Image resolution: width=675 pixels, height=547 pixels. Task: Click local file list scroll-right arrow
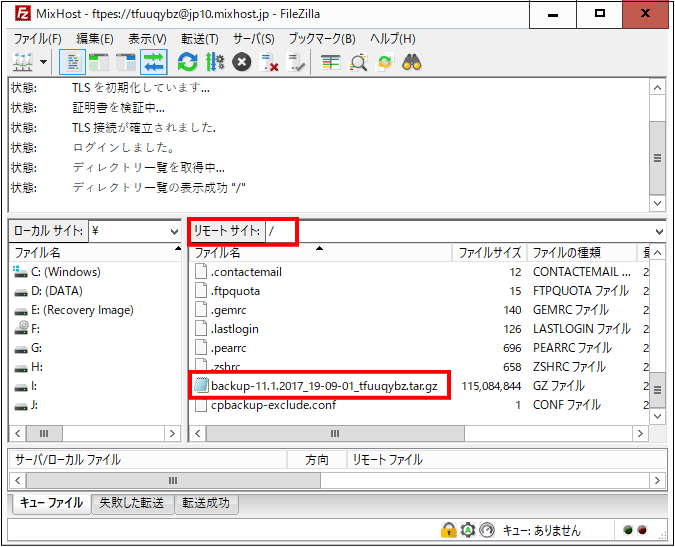pos(172,433)
